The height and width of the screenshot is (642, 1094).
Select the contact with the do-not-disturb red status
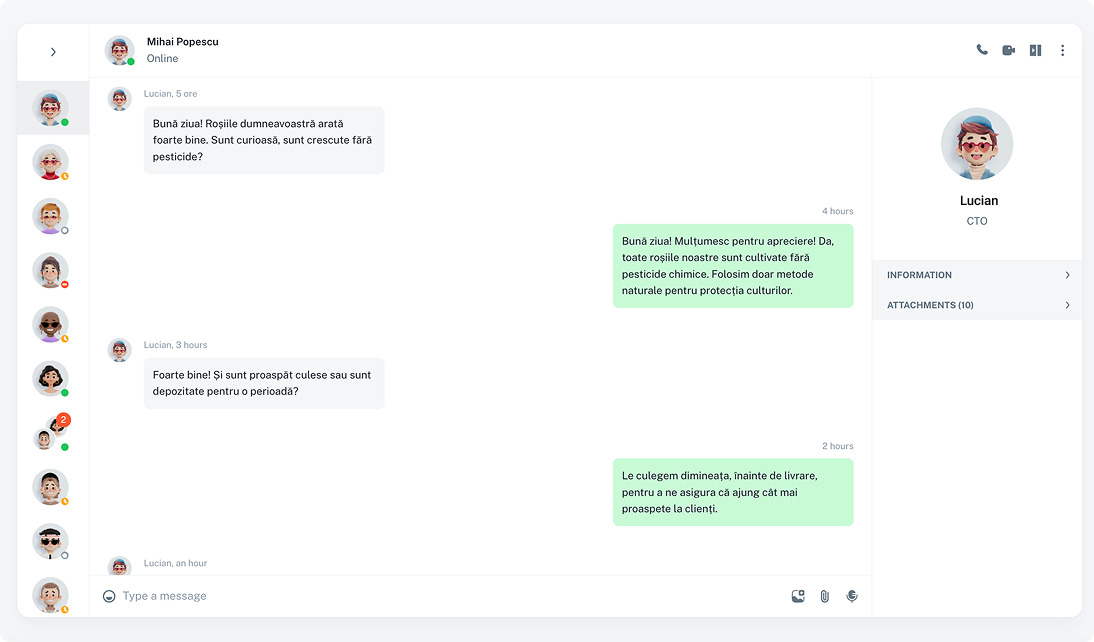[51, 270]
